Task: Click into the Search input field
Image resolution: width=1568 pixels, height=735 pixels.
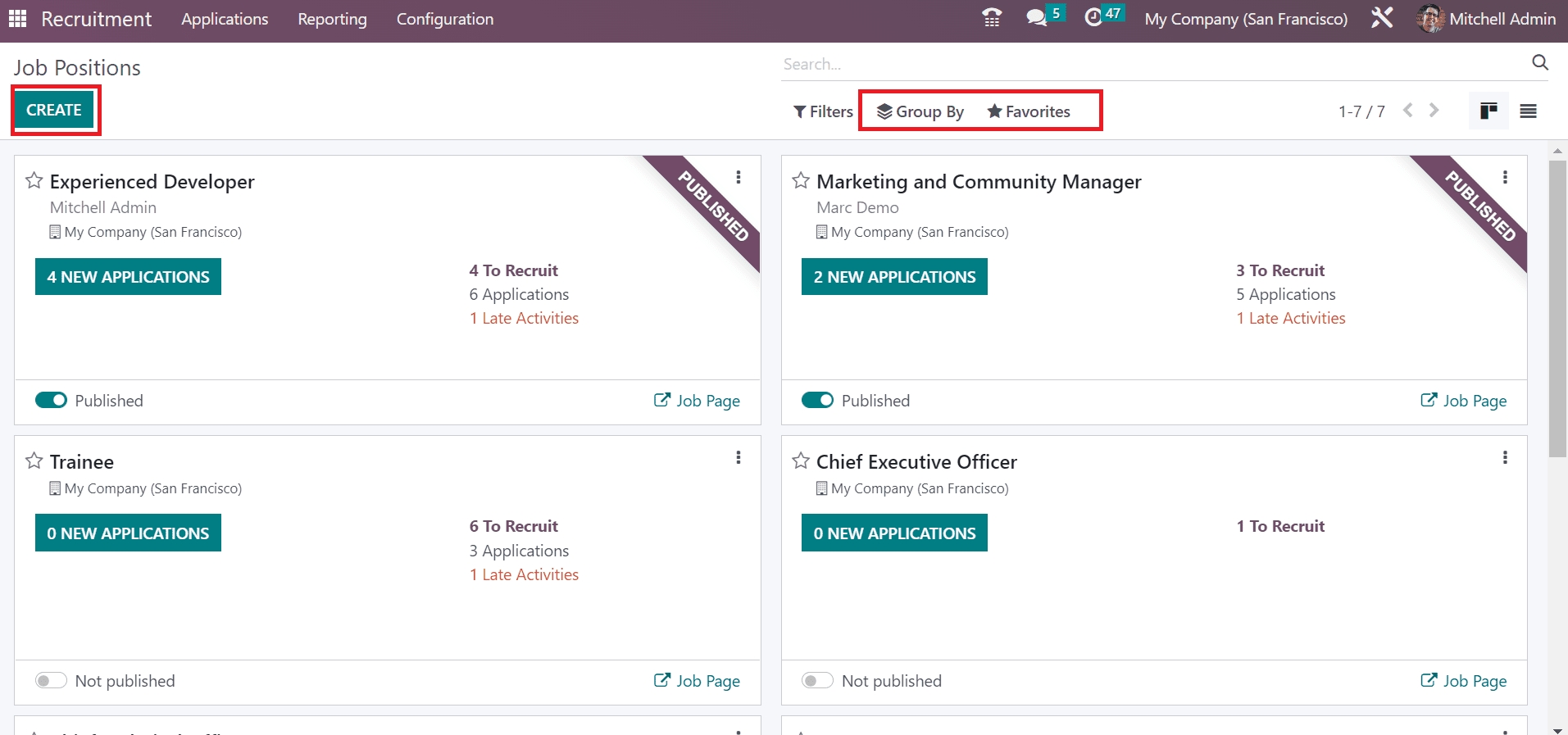Action: 1148,64
